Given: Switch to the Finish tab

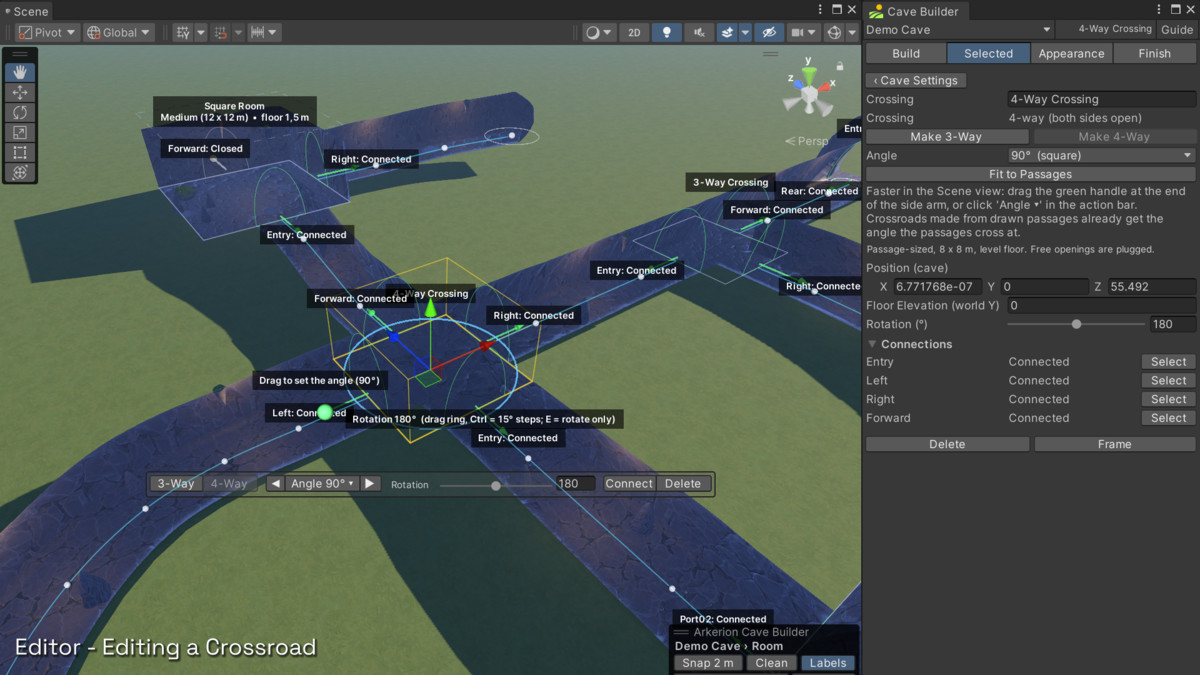Looking at the screenshot, I should (1154, 53).
